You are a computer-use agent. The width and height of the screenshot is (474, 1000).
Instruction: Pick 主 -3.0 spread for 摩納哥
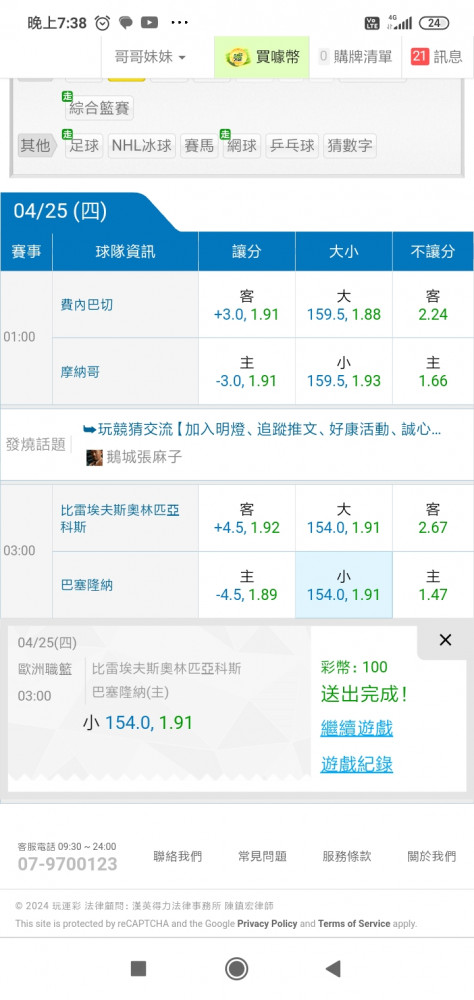(x=246, y=372)
